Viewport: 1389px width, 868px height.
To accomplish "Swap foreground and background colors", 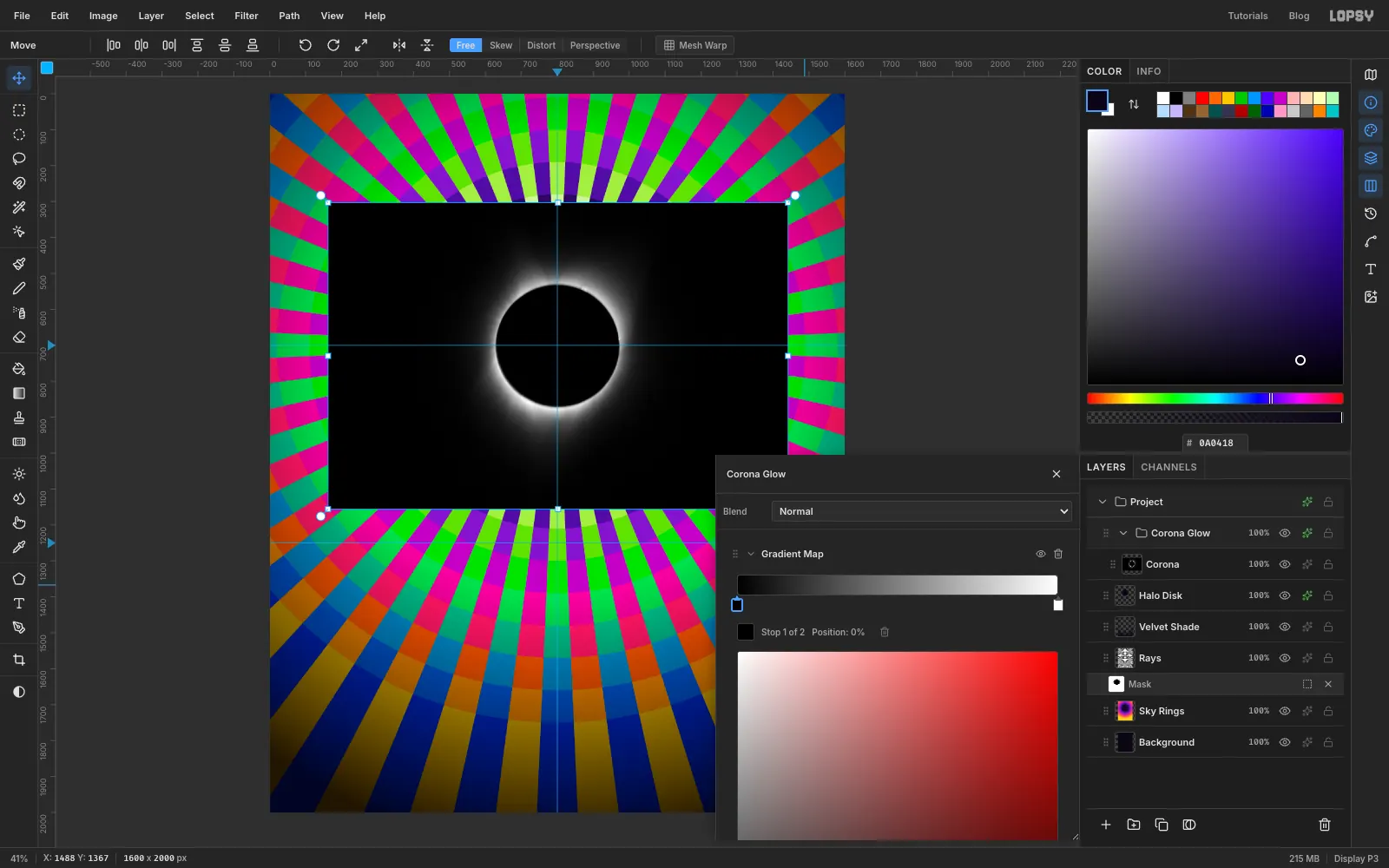I will click(x=1134, y=104).
